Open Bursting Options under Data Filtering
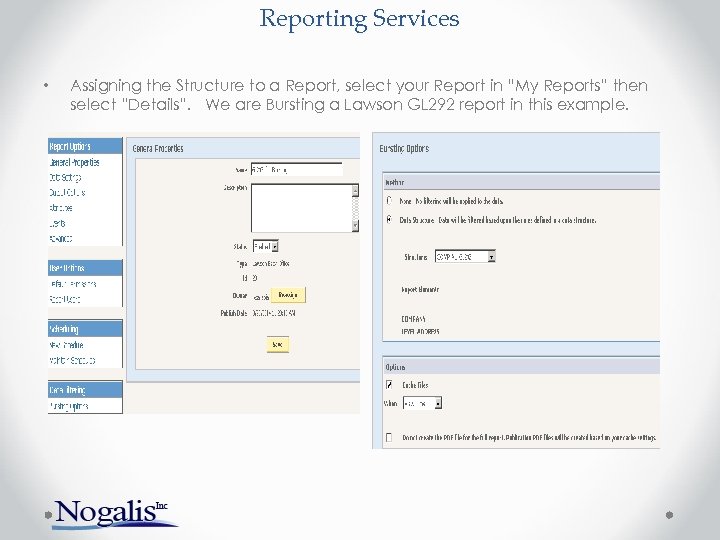The width and height of the screenshot is (720, 540). click(x=68, y=406)
